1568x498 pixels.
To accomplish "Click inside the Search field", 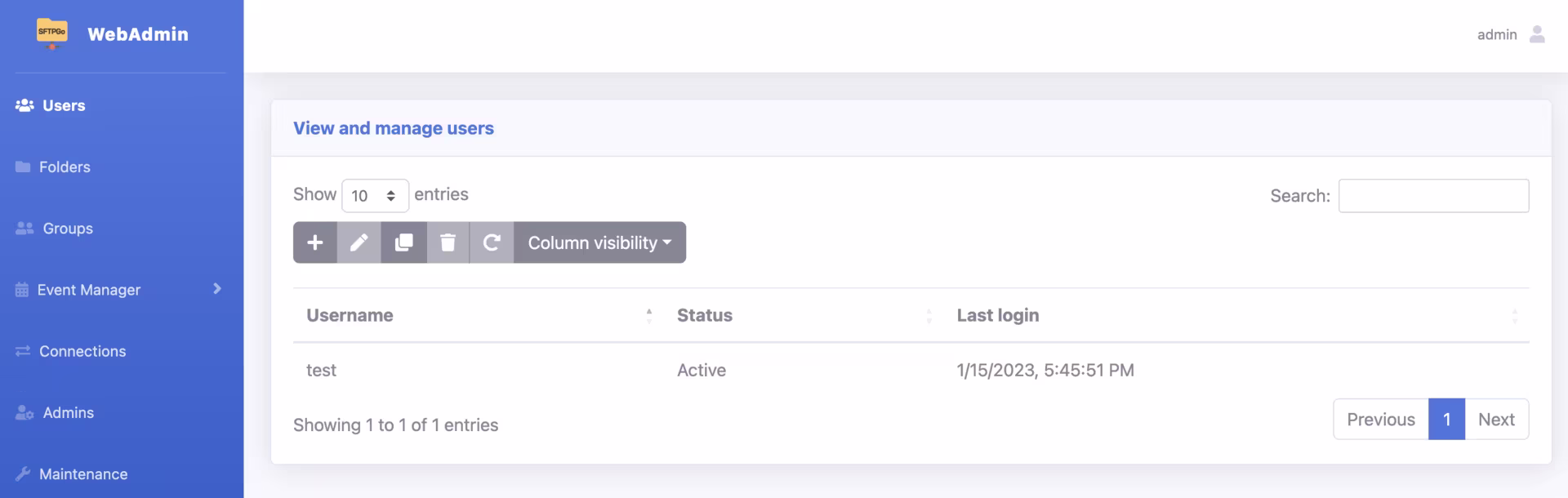I will click(1433, 195).
